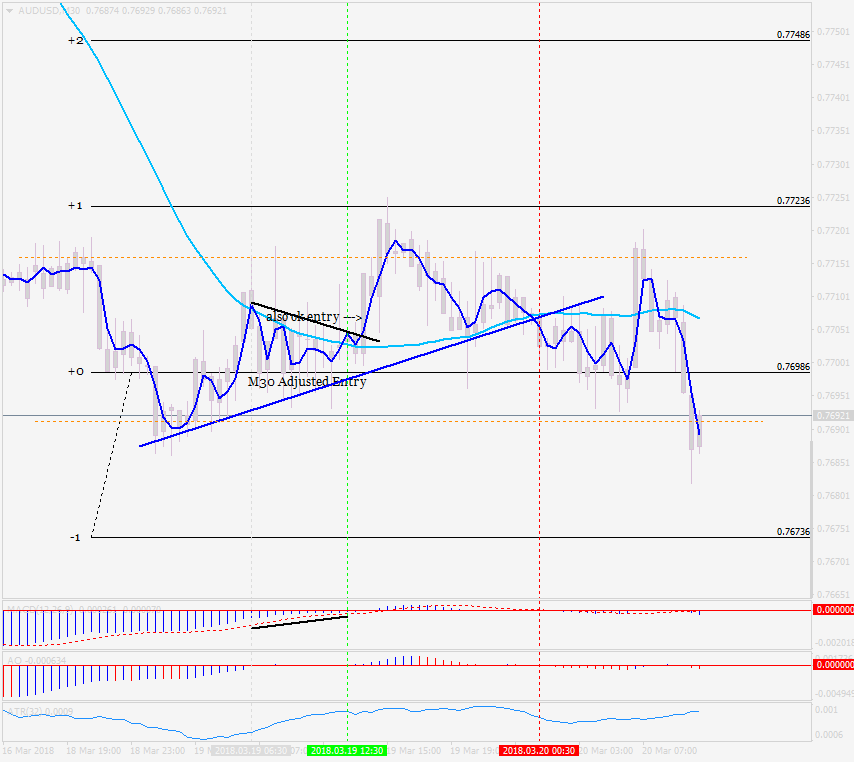Select the 0.76736 price level label

coord(793,531)
